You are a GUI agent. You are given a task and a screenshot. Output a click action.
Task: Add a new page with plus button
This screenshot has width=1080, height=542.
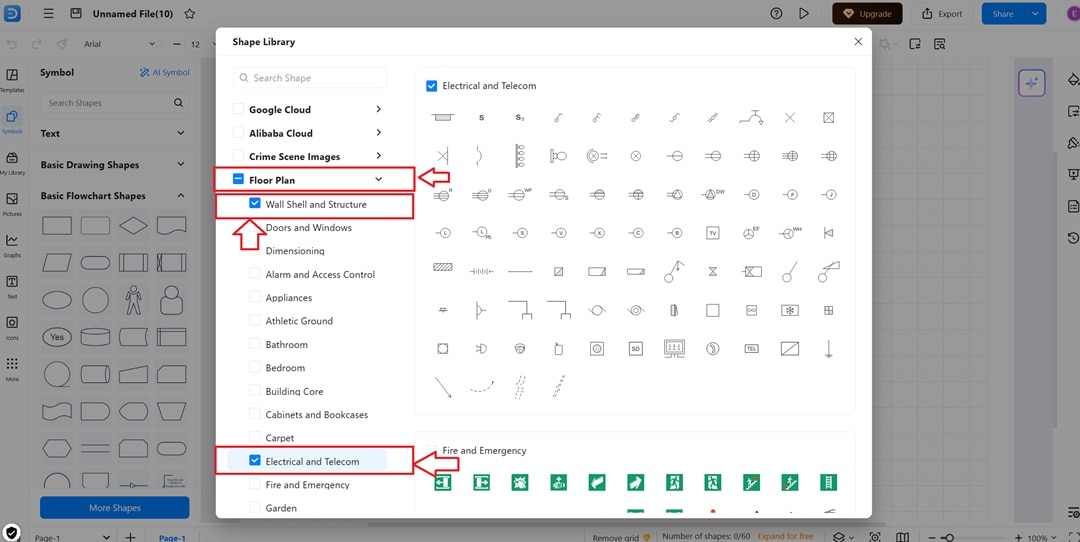click(x=130, y=537)
